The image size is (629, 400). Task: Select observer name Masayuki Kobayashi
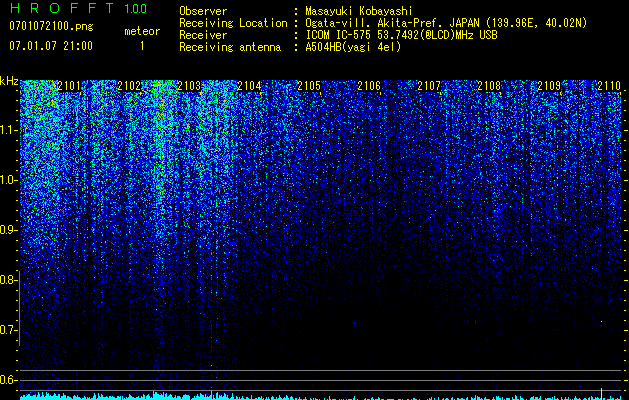tap(358, 11)
